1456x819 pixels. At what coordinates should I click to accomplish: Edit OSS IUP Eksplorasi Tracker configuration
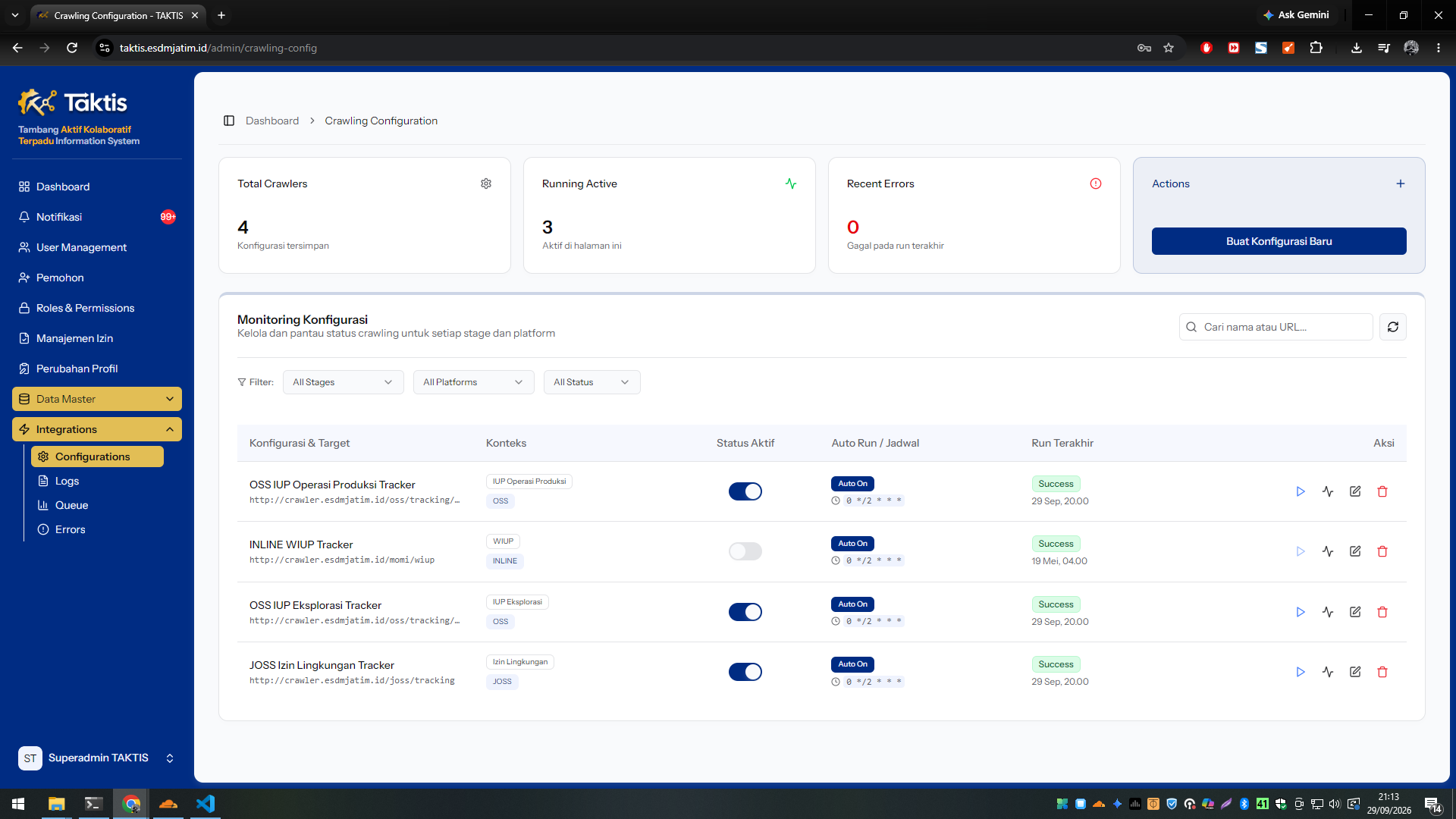click(x=1355, y=612)
